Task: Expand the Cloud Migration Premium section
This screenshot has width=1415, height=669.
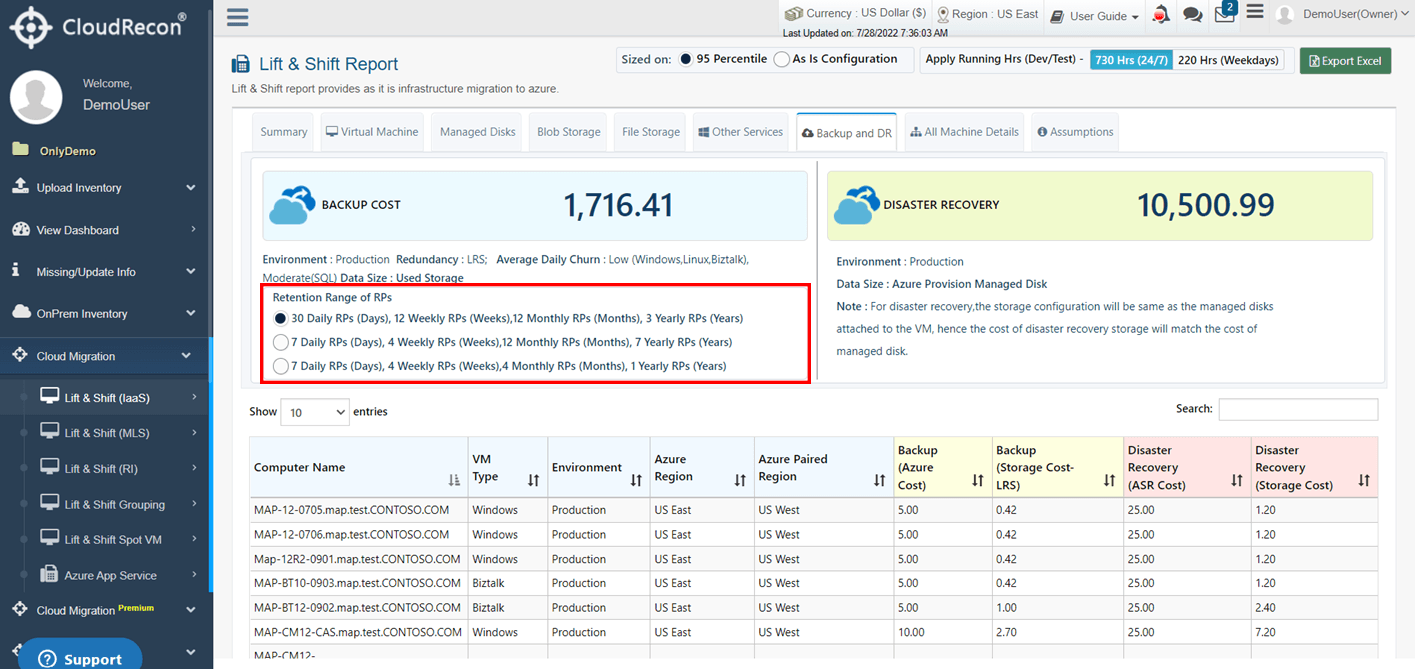Action: point(106,610)
